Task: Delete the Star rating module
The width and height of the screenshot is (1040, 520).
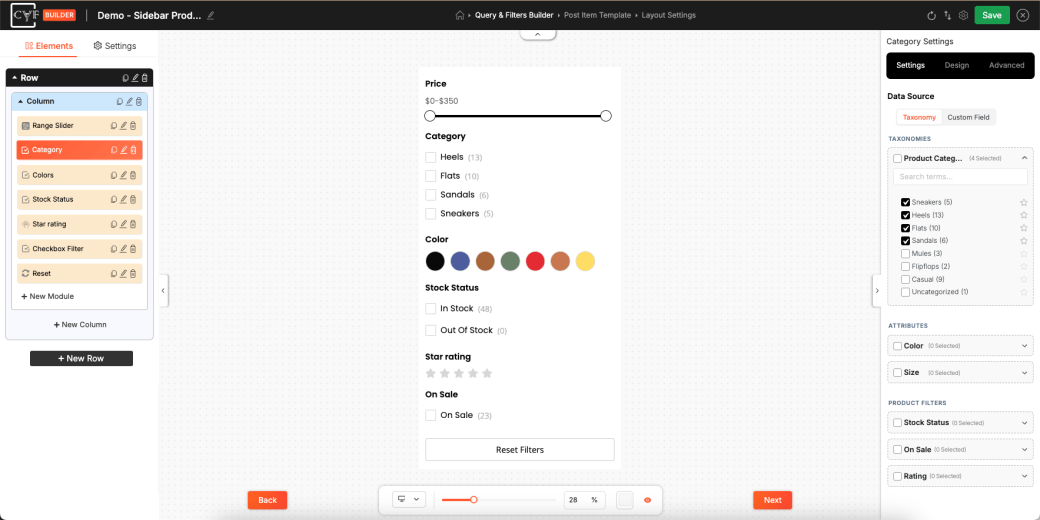Action: click(133, 224)
